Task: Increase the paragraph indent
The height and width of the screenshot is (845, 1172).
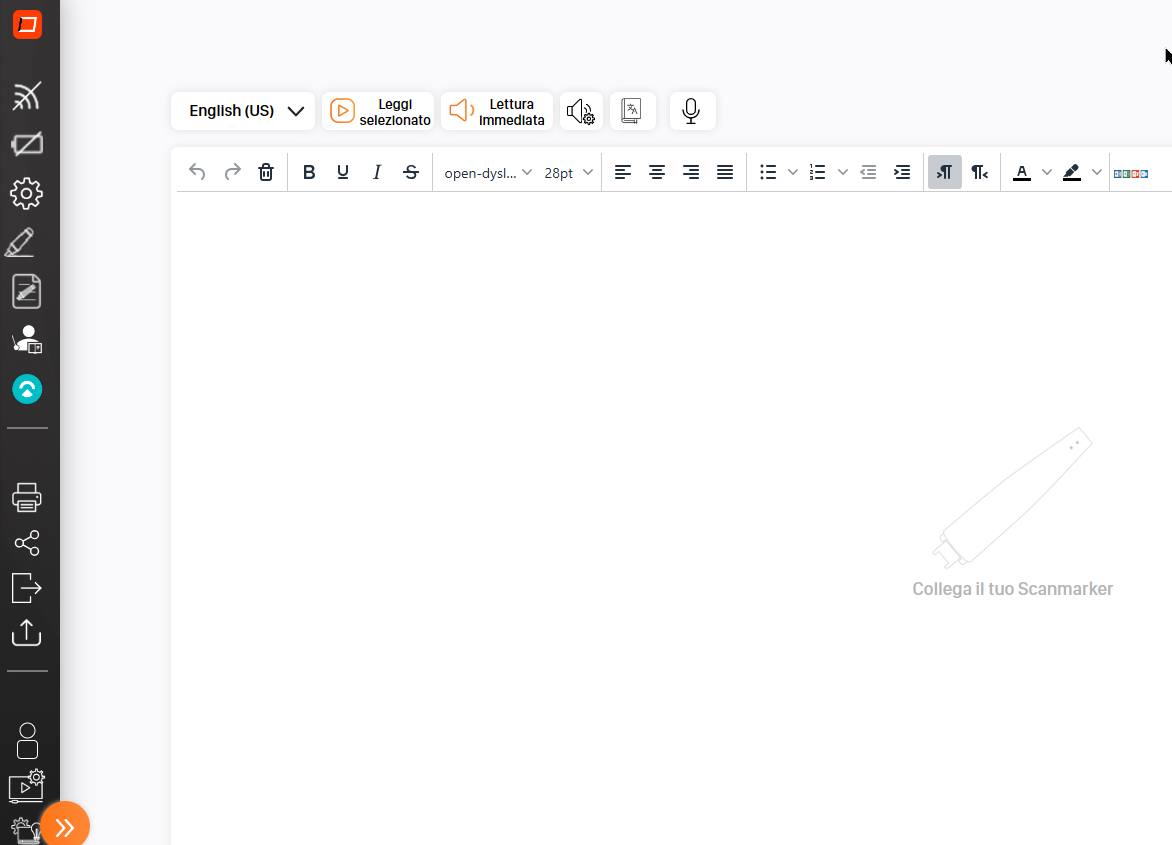Action: tap(902, 172)
